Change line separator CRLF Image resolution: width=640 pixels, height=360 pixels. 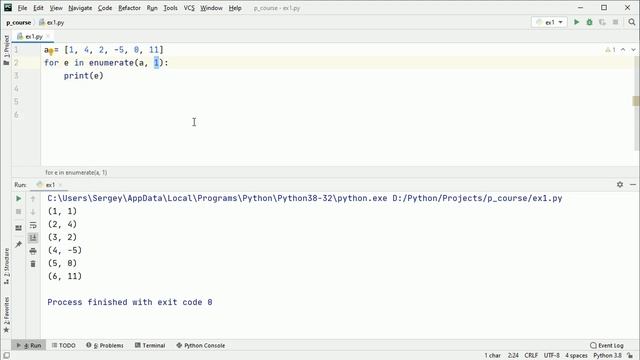click(x=531, y=356)
